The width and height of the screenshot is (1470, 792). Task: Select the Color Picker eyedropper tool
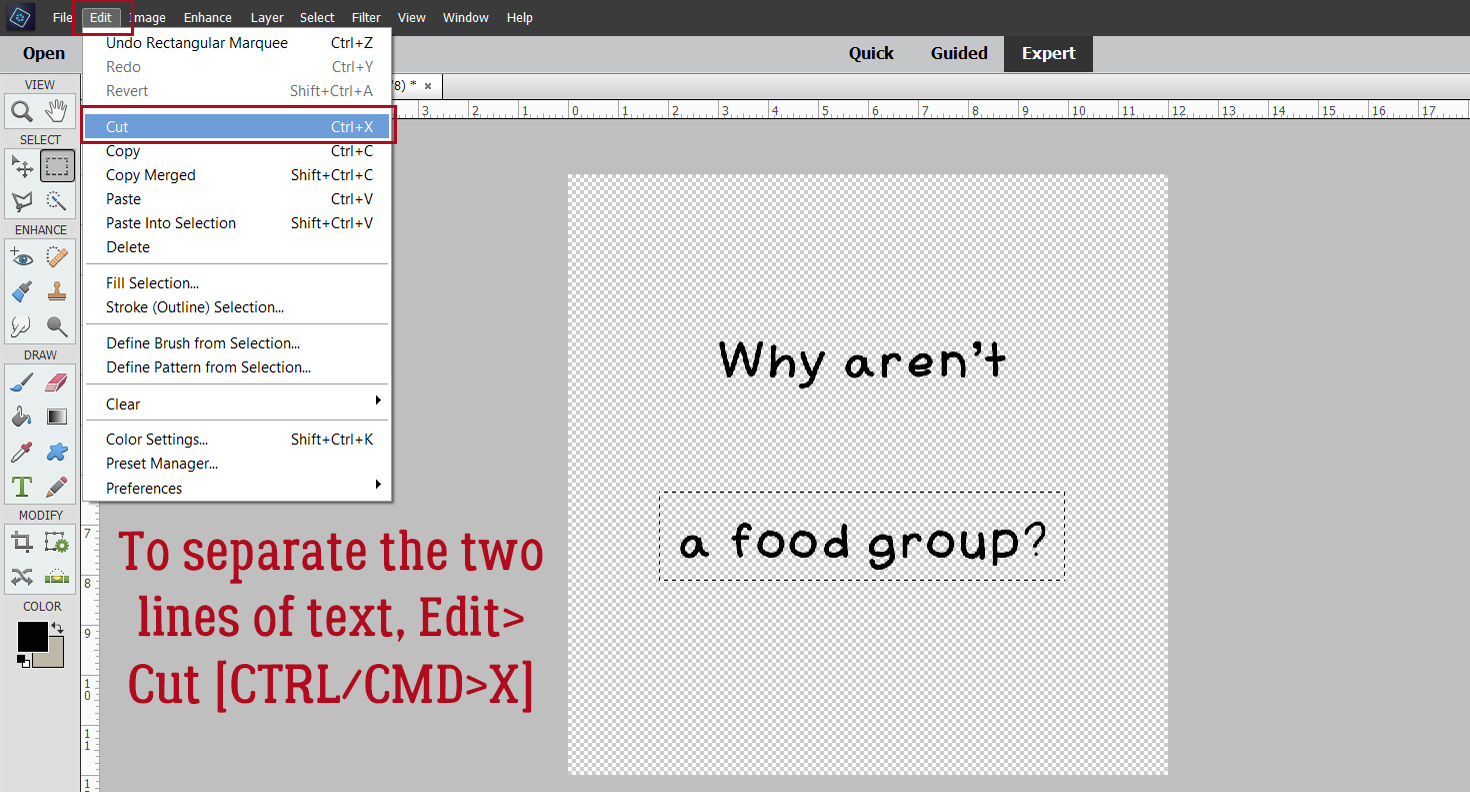[x=22, y=452]
